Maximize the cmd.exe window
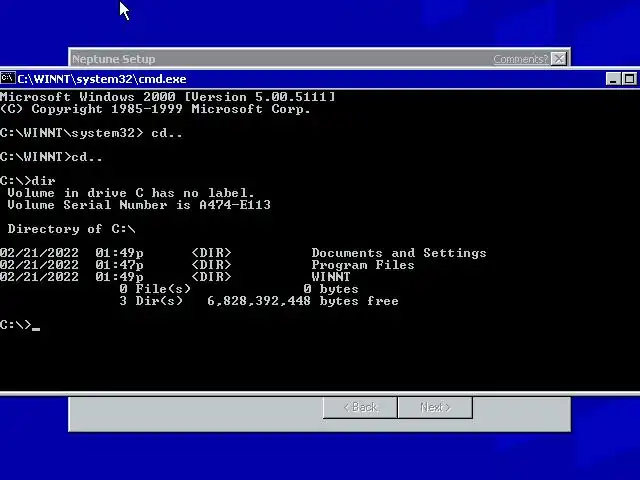This screenshot has height=480, width=640. click(x=629, y=79)
